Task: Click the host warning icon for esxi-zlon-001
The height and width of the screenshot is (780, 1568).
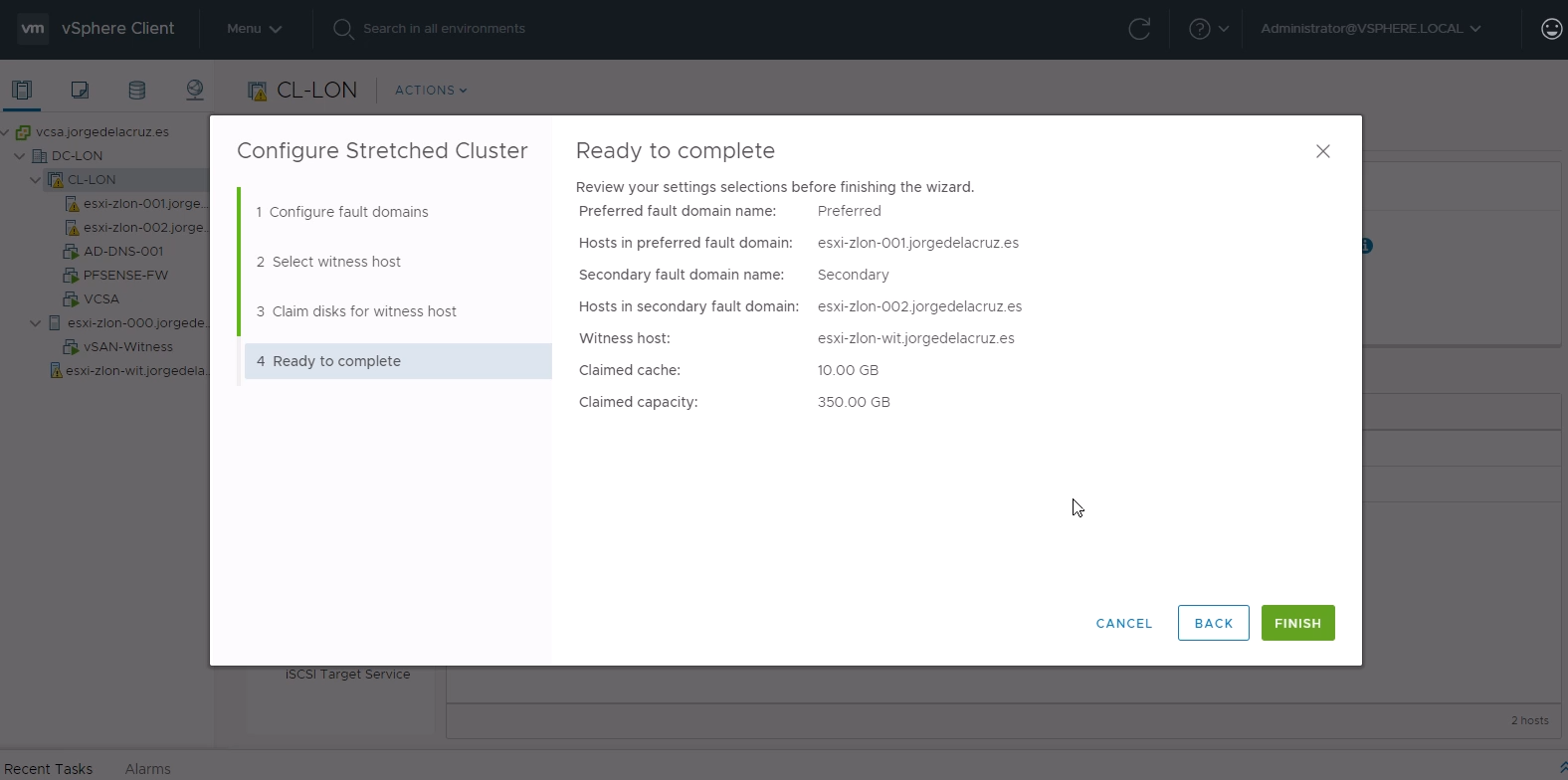Action: click(x=72, y=203)
